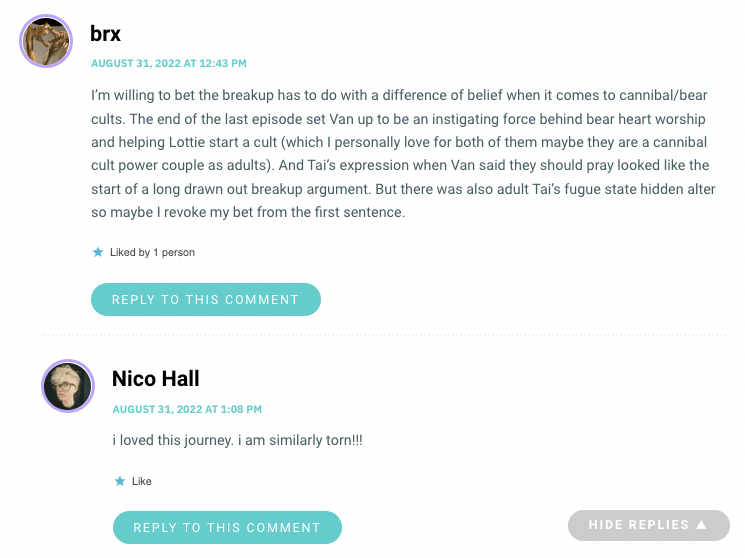
Task: Click the star icon beside Liked by 1 person
Action: pos(98,252)
